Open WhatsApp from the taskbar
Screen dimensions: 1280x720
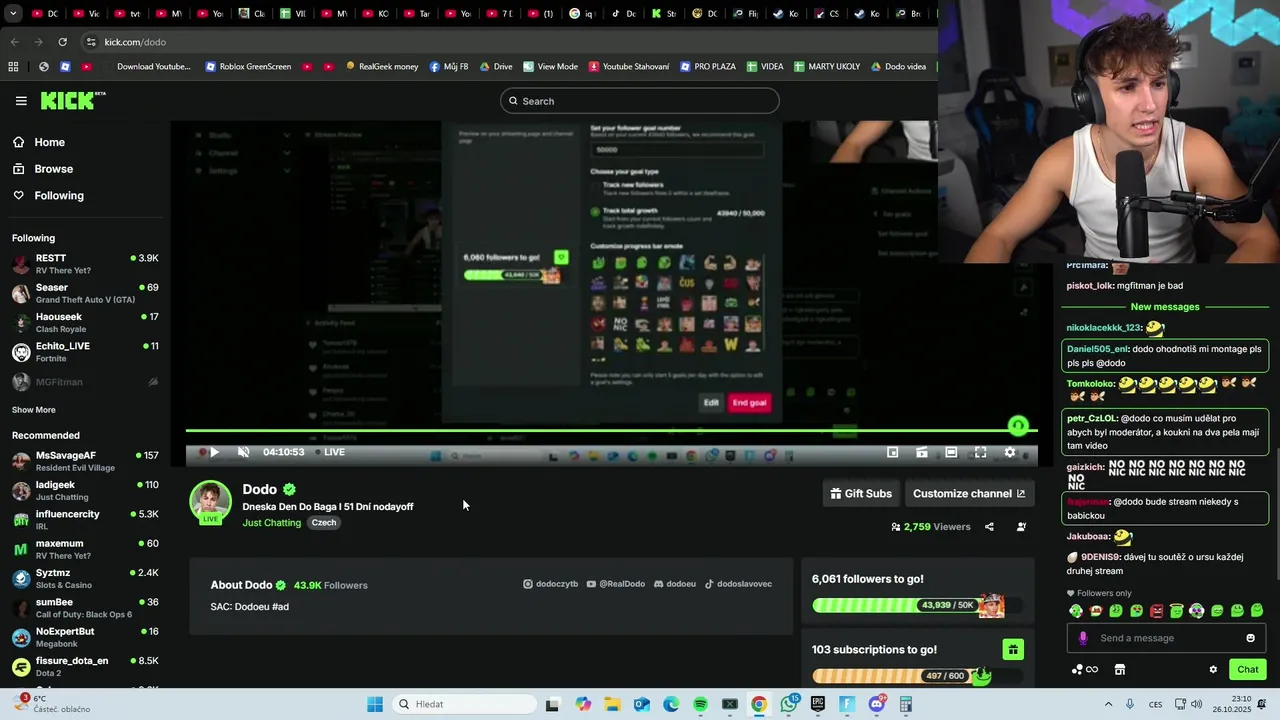coord(789,704)
